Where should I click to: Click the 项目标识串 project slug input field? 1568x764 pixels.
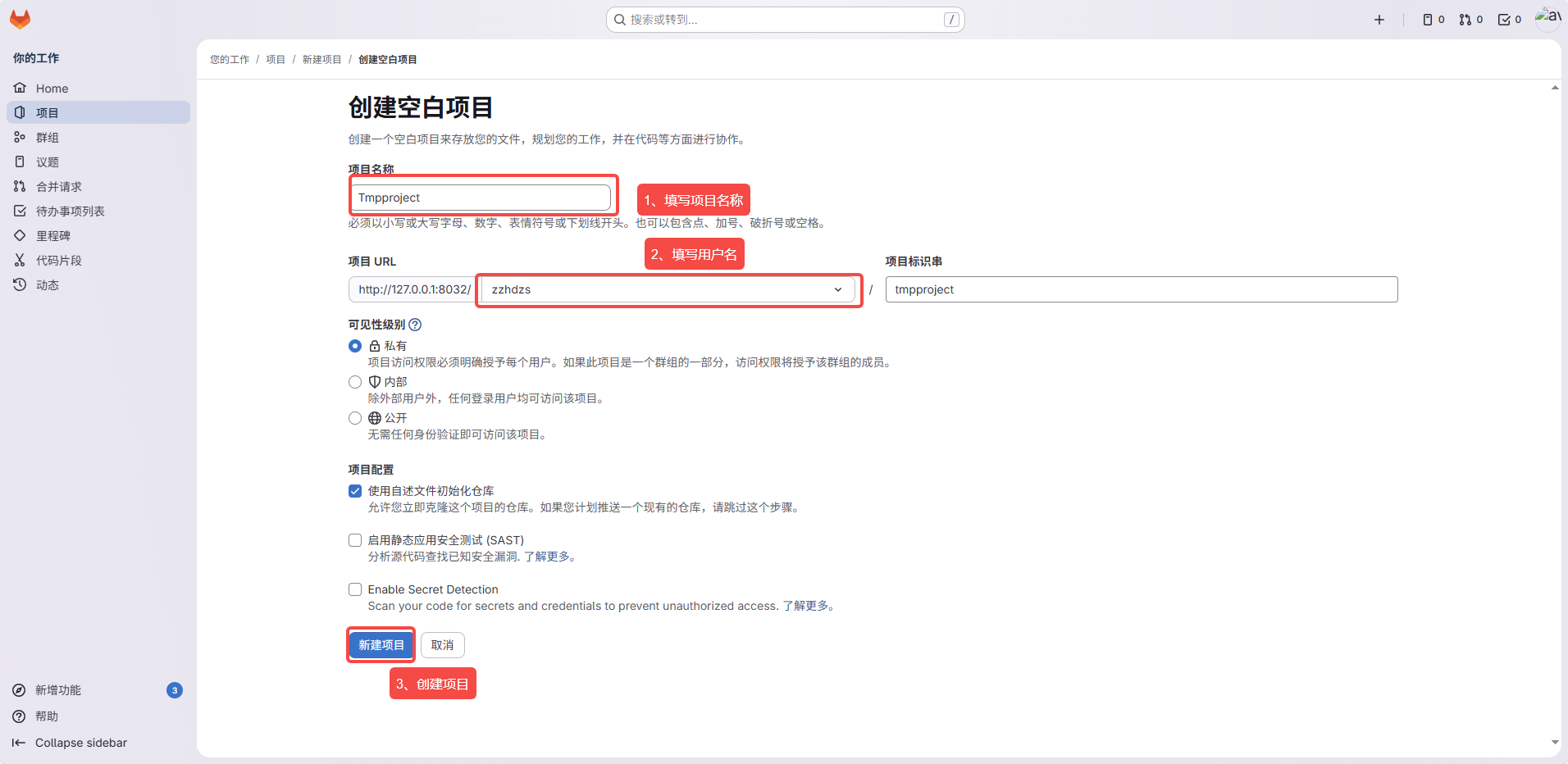tap(1141, 289)
